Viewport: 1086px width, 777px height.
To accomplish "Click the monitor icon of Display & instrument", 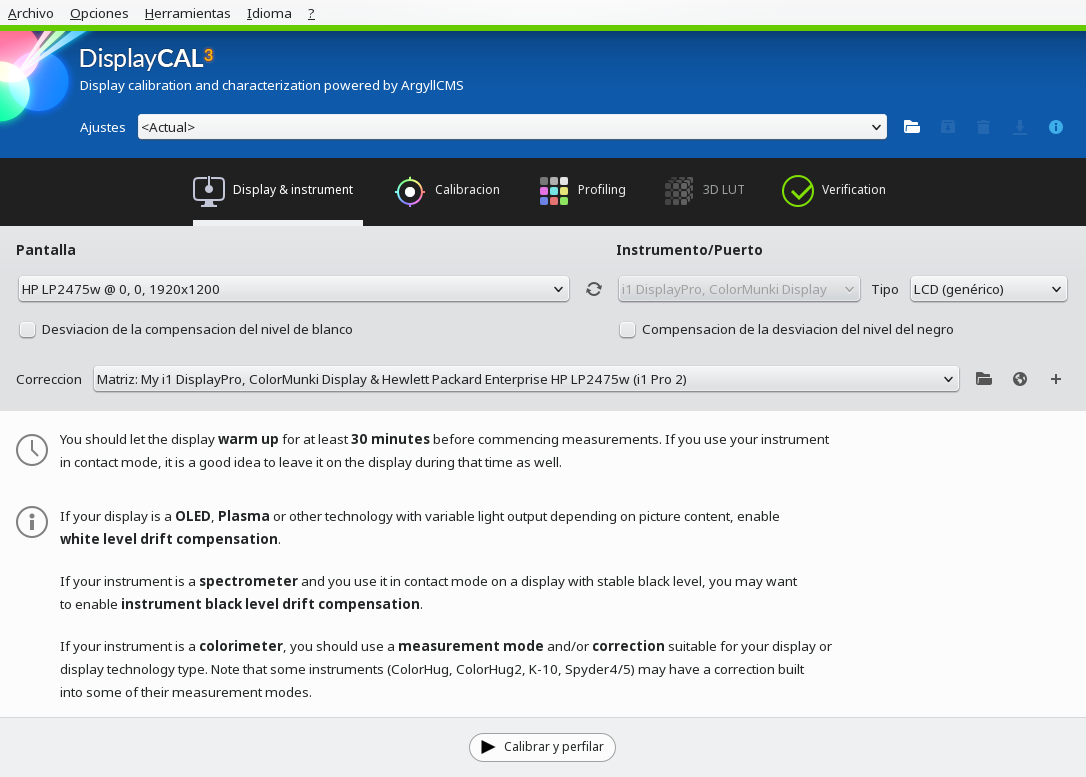I will (208, 191).
